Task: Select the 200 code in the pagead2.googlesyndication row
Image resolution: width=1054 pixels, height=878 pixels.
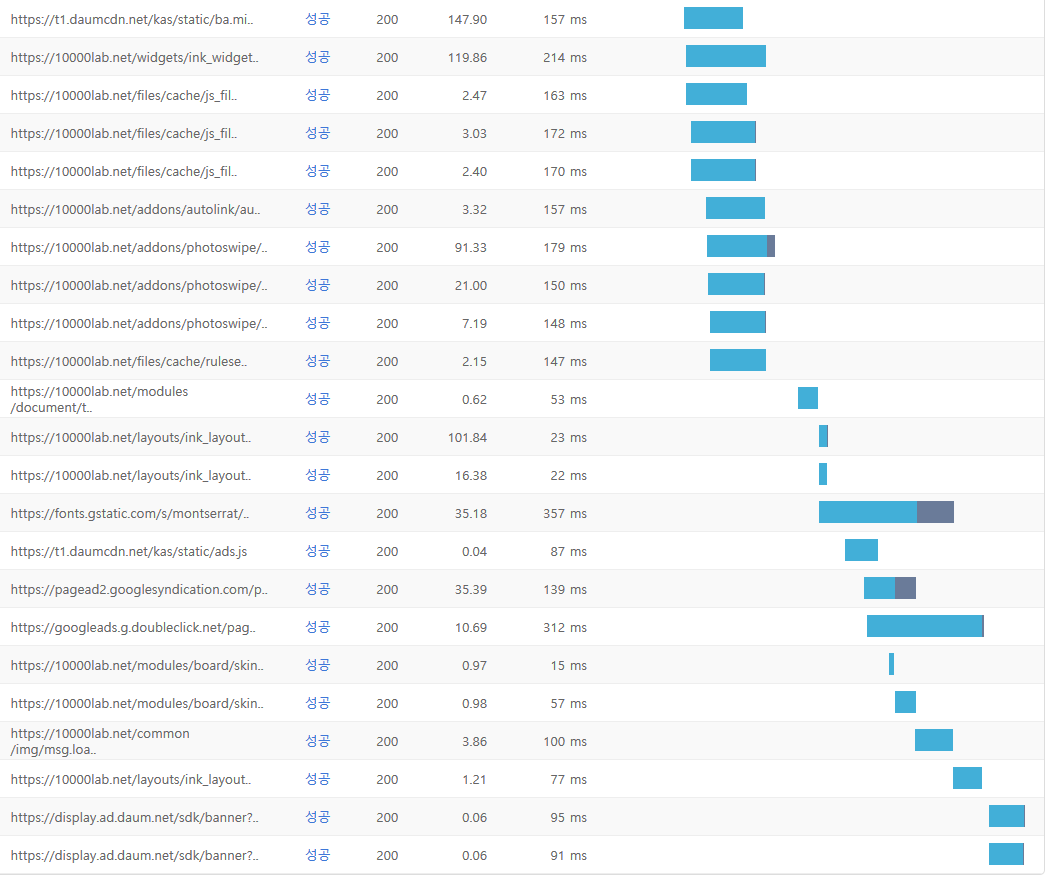Action: point(387,590)
